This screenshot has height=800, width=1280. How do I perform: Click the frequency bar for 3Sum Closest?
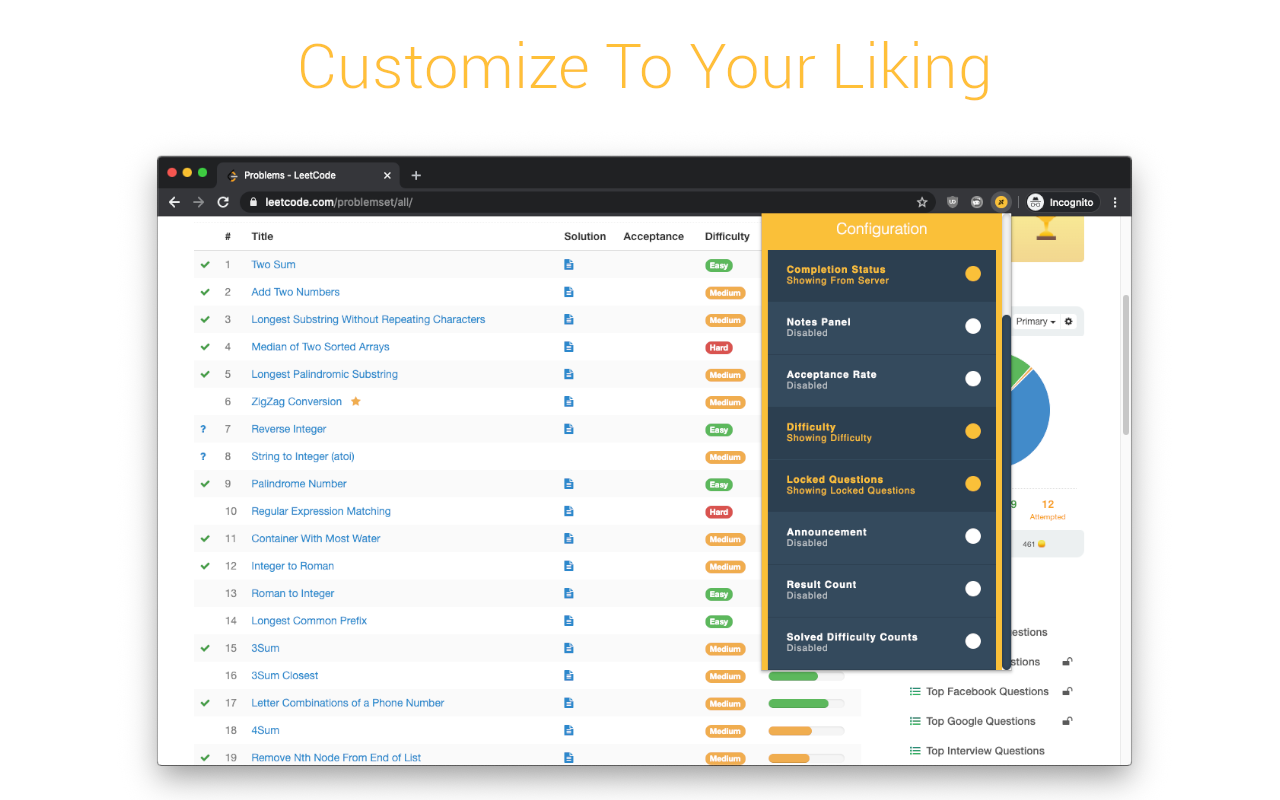806,676
